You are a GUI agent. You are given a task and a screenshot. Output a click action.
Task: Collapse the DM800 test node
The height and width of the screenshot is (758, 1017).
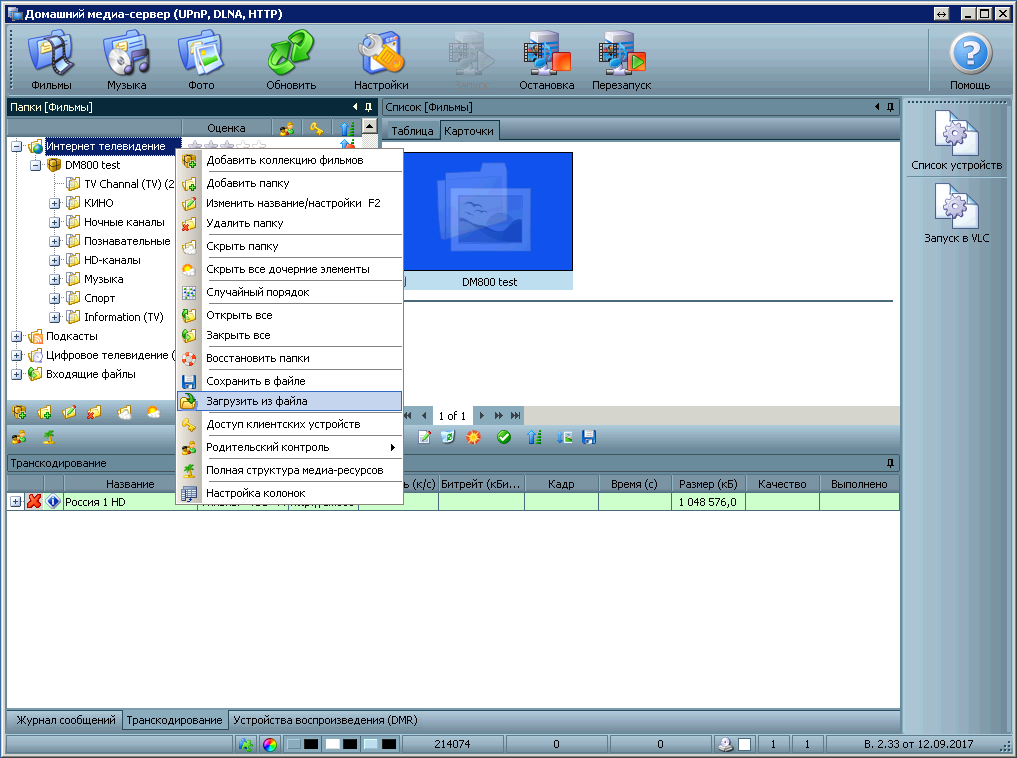[x=35, y=165]
